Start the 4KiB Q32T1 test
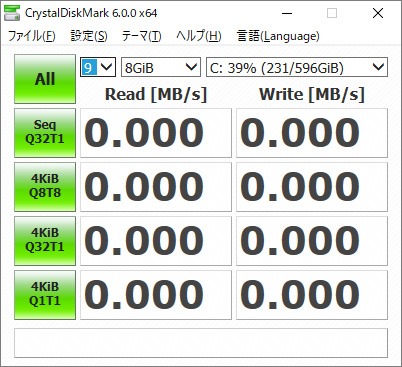The height and width of the screenshot is (367, 402). (45, 241)
